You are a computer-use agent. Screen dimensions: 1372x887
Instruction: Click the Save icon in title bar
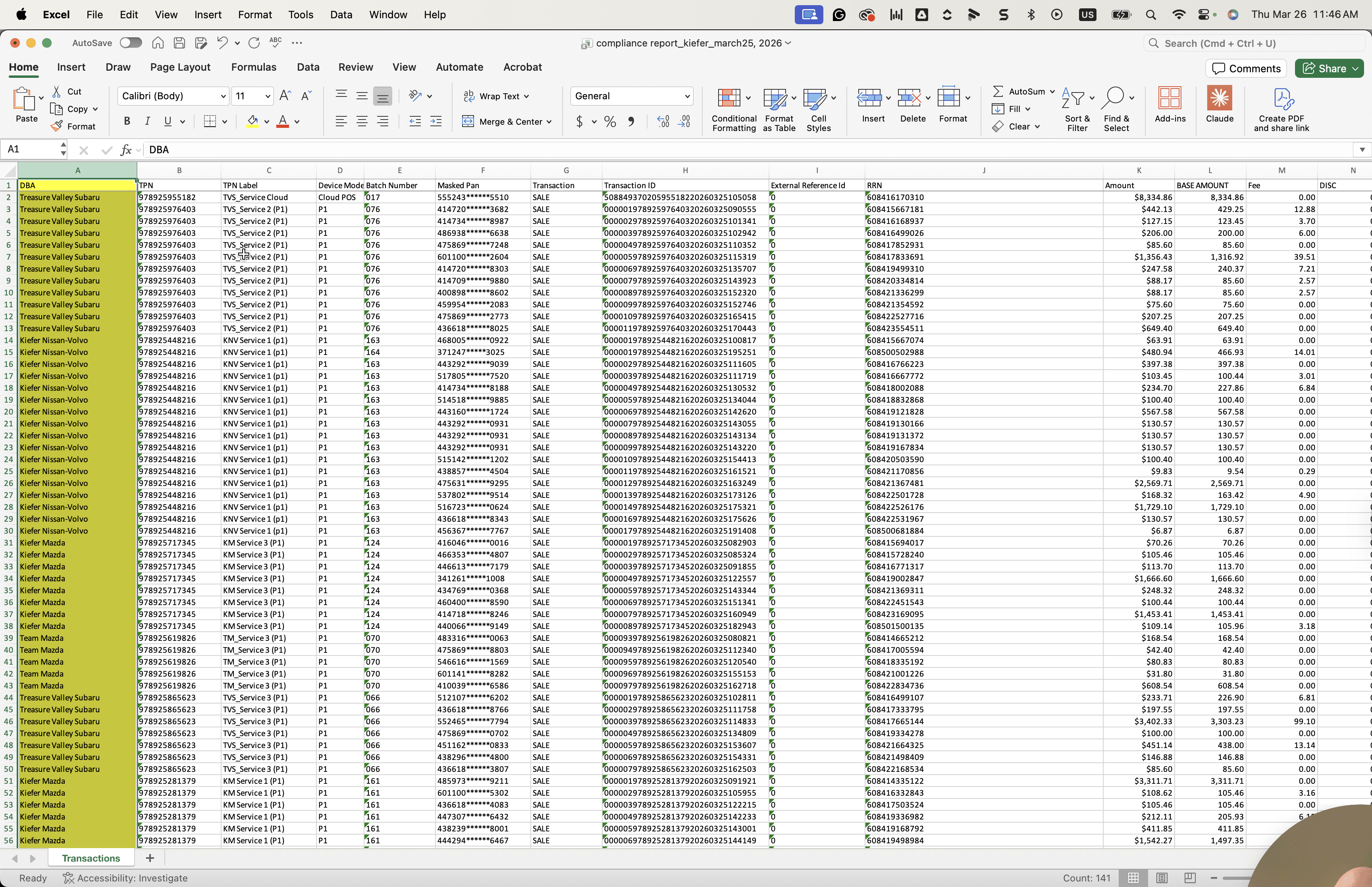point(179,42)
